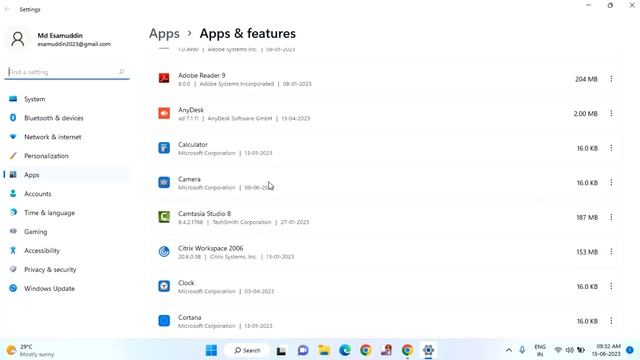The image size is (640, 360).
Task: Open the Windows Start menu
Action: pyautogui.click(x=211, y=350)
